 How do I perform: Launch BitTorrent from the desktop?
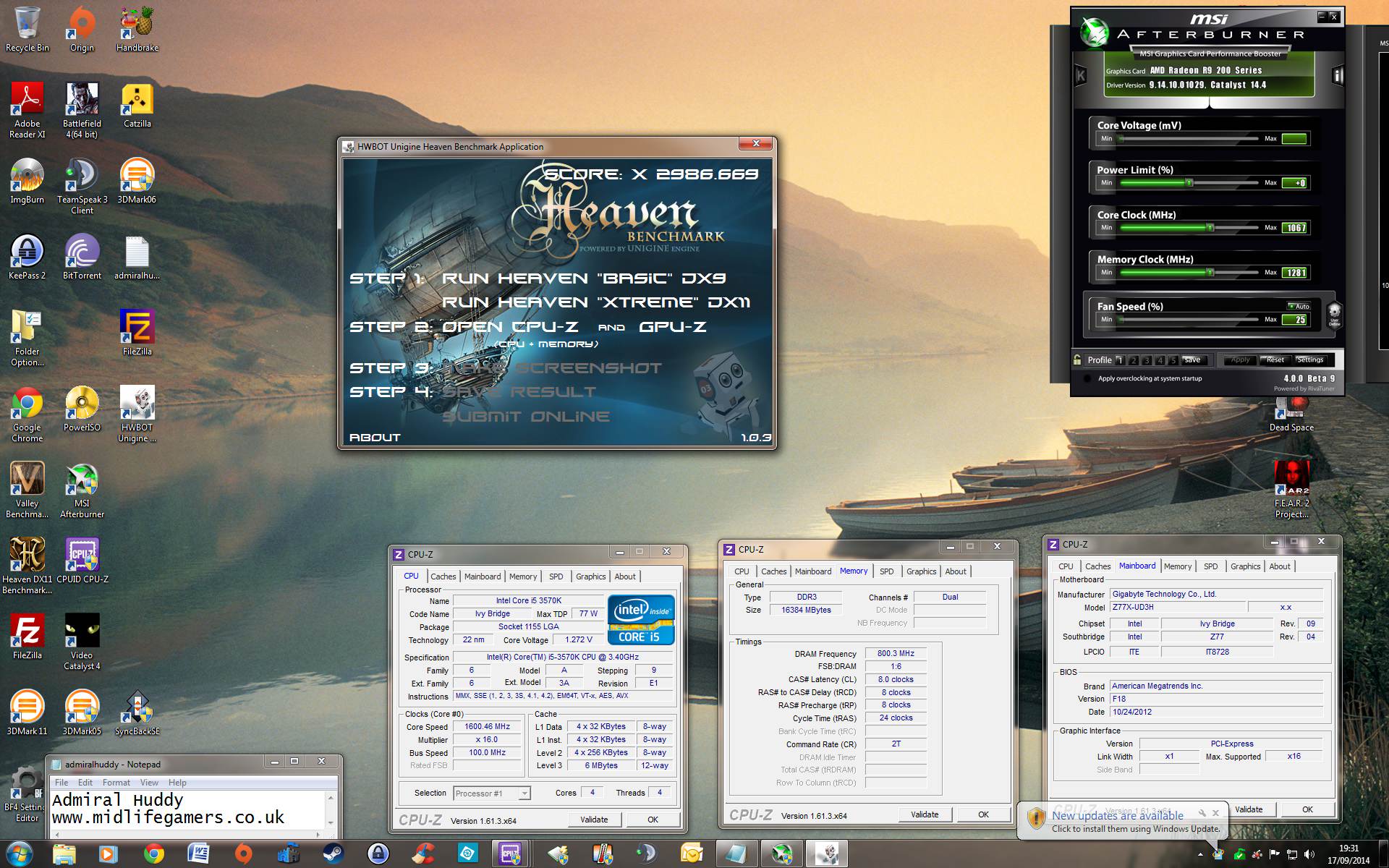[x=82, y=257]
